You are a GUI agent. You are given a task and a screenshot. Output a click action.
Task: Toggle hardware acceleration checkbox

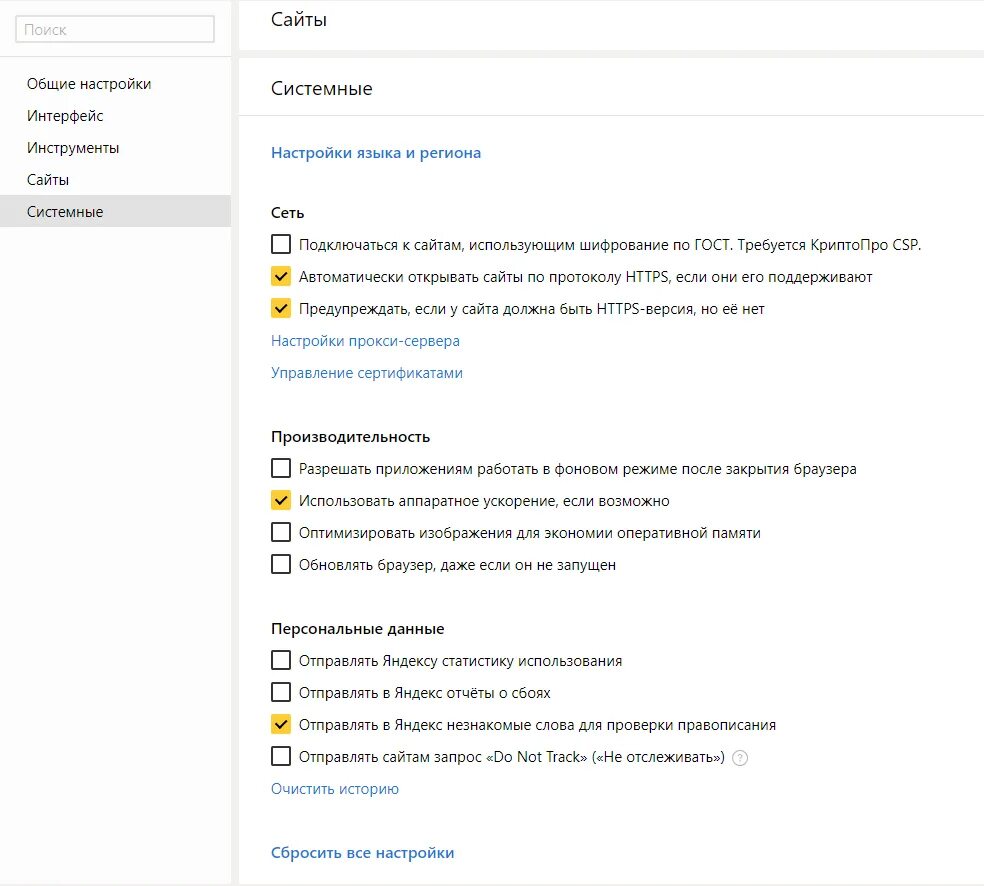coord(281,501)
